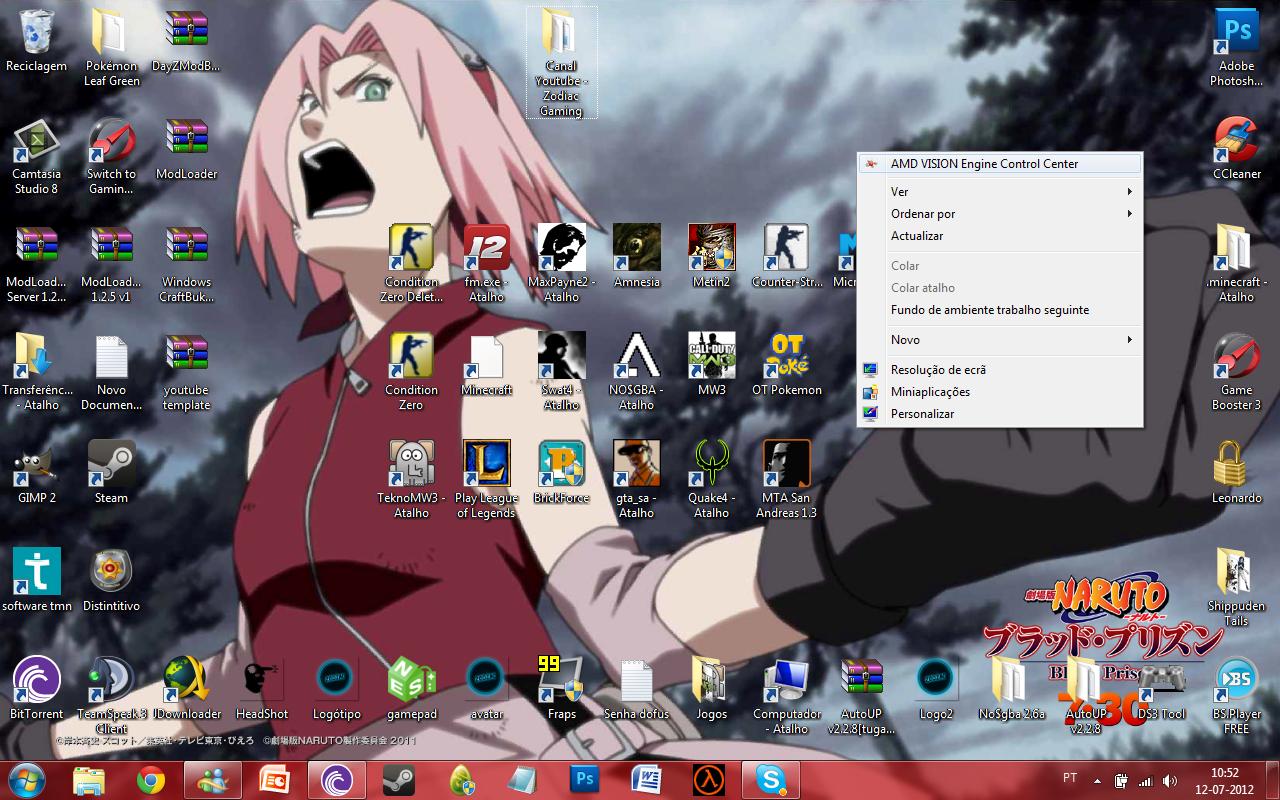Open the Steam desktop shortcut
Image resolution: width=1280 pixels, height=800 pixels.
(111, 464)
